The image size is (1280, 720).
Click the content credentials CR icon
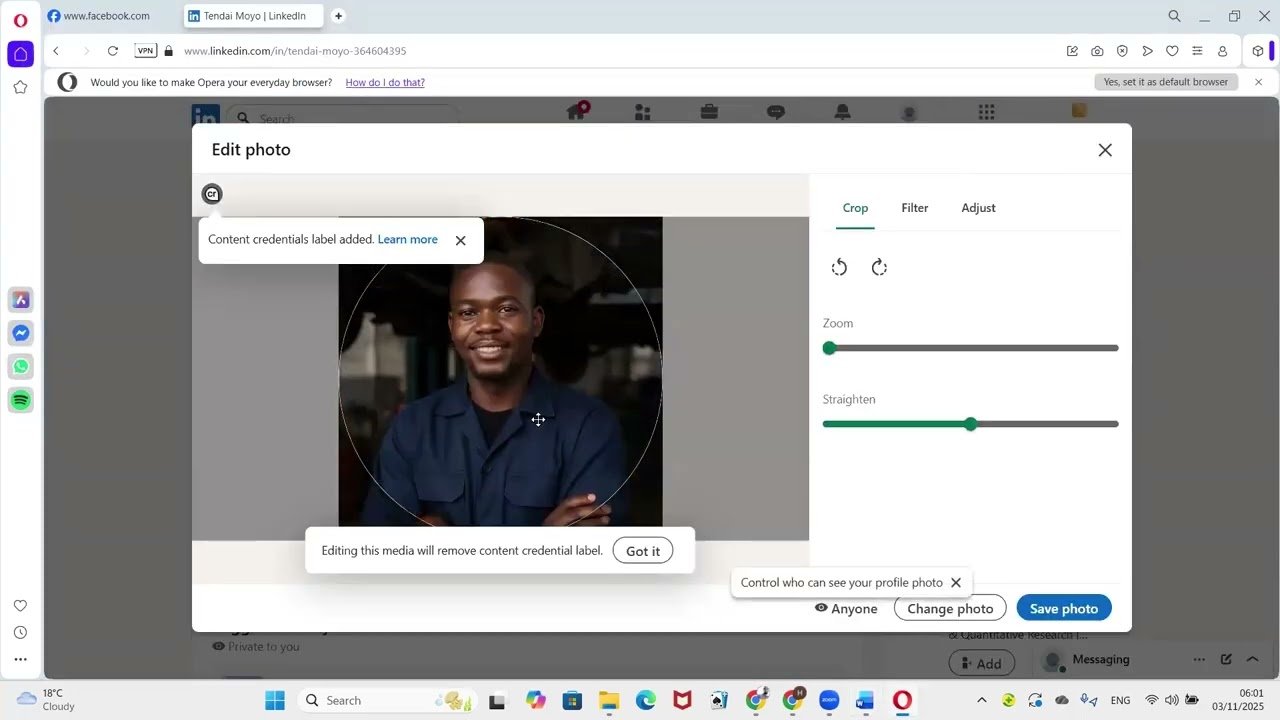(x=211, y=194)
